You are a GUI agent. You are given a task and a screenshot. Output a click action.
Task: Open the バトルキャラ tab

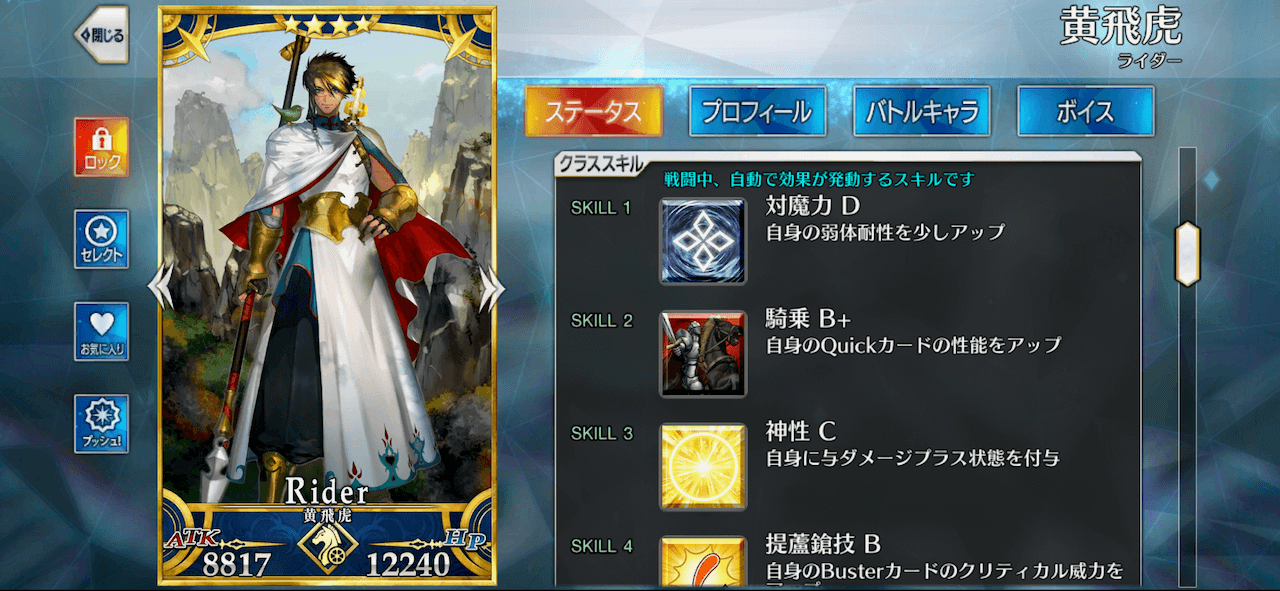click(921, 111)
